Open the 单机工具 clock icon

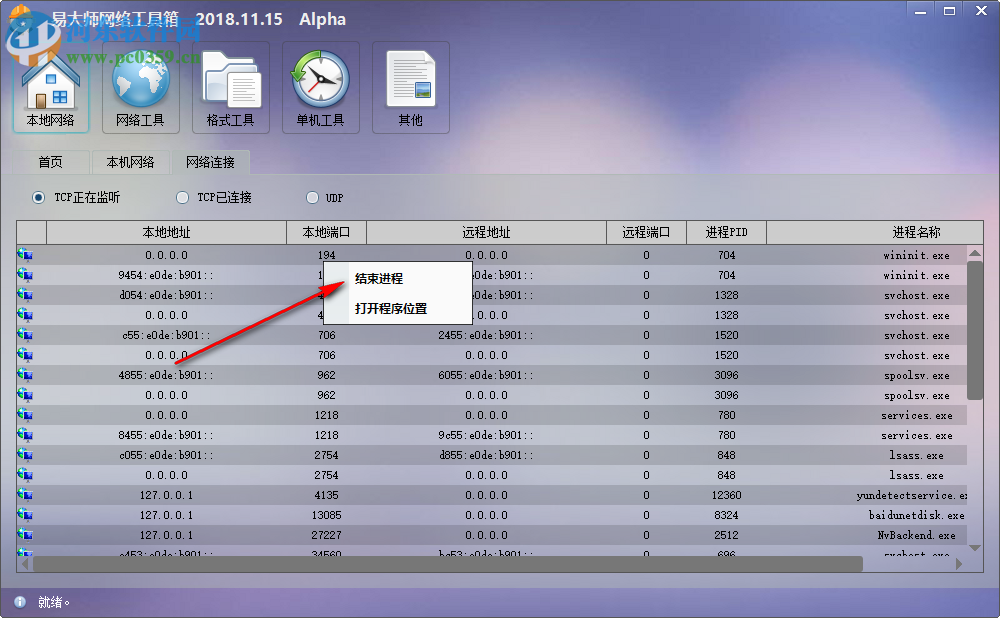point(321,88)
